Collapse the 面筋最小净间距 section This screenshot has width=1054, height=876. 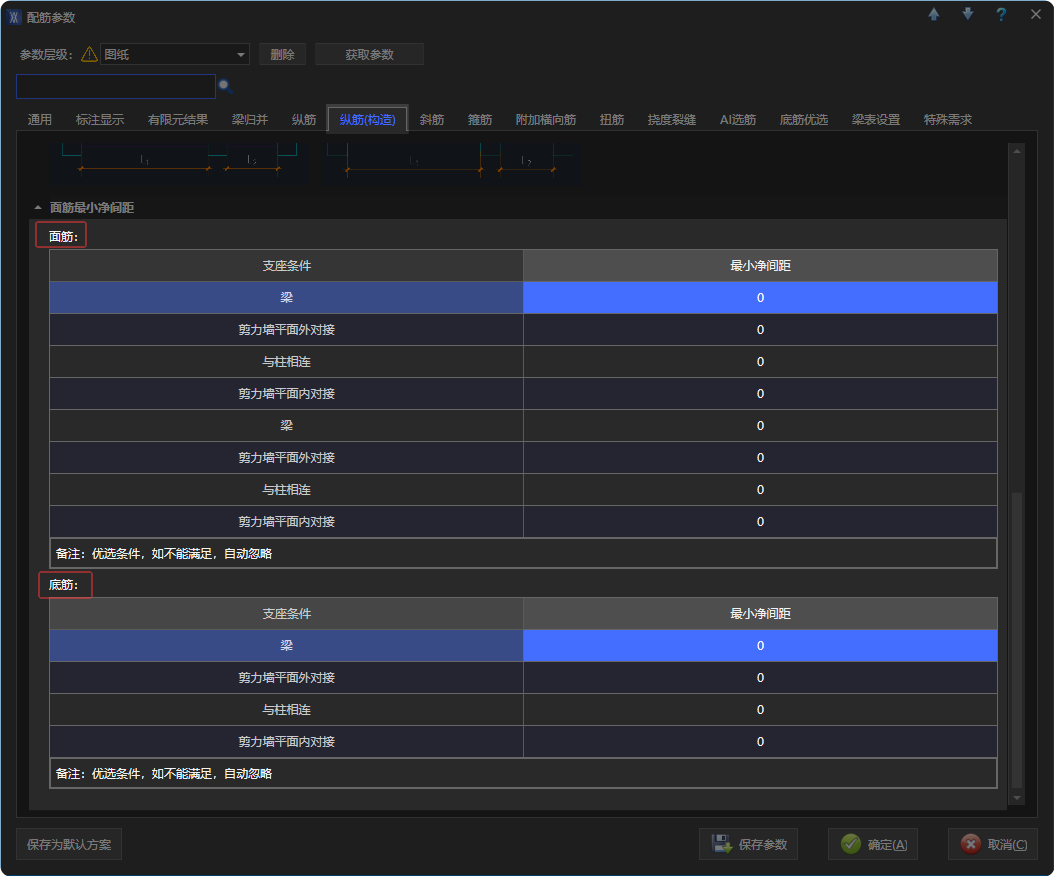(x=38, y=208)
